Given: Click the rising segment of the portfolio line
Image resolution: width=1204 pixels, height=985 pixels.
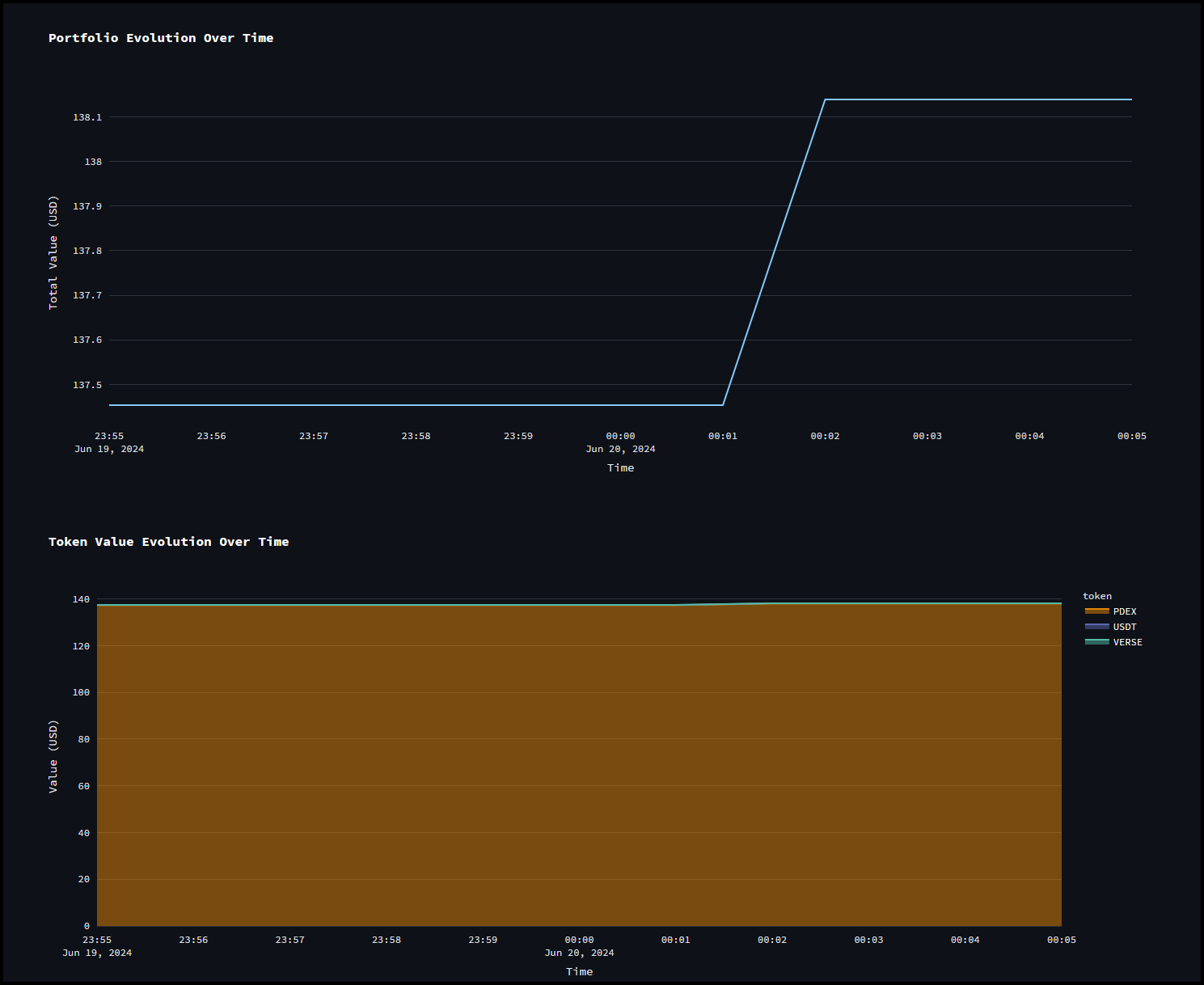Looking at the screenshot, I should point(774,252).
